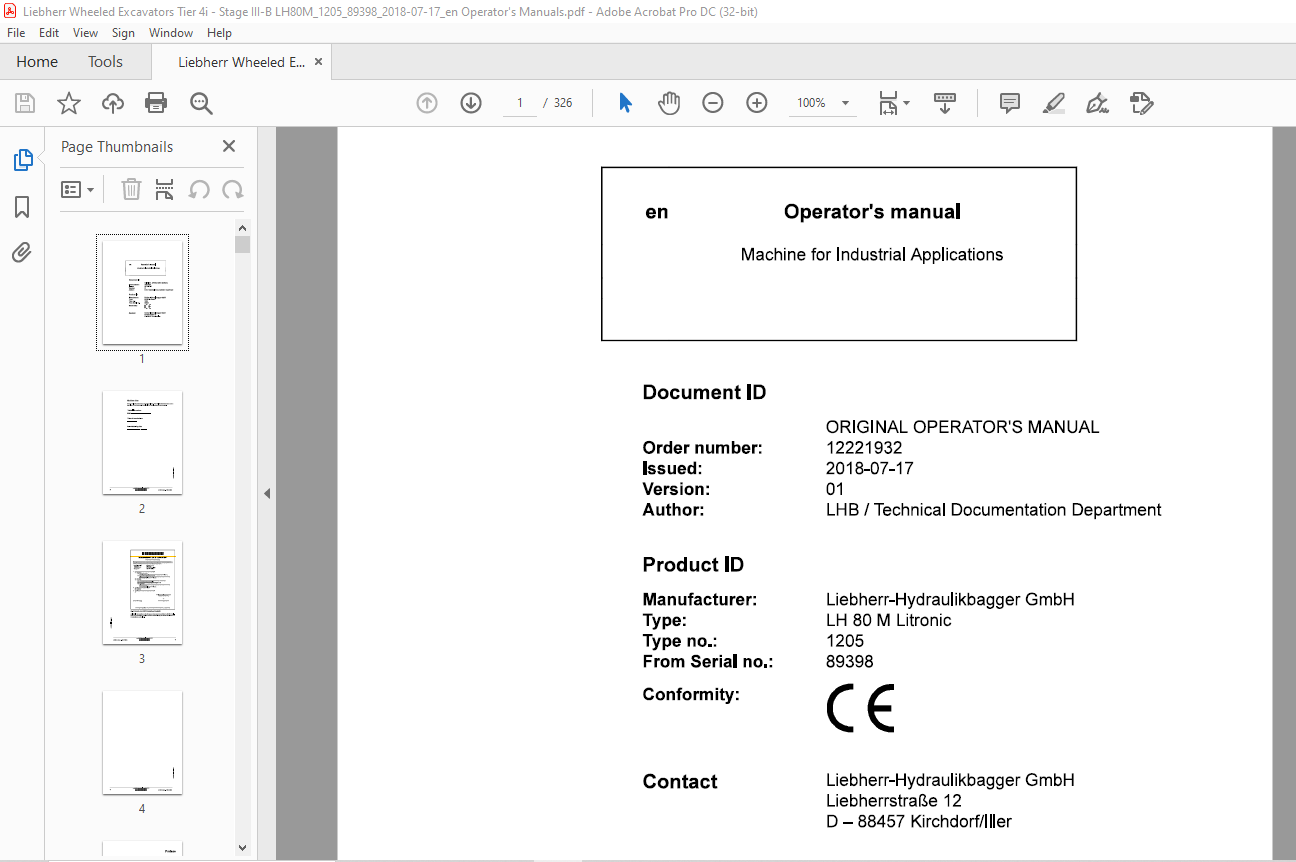Viewport: 1296px width, 862px height.
Task: Bookmark this file with the star icon
Action: click(x=68, y=103)
